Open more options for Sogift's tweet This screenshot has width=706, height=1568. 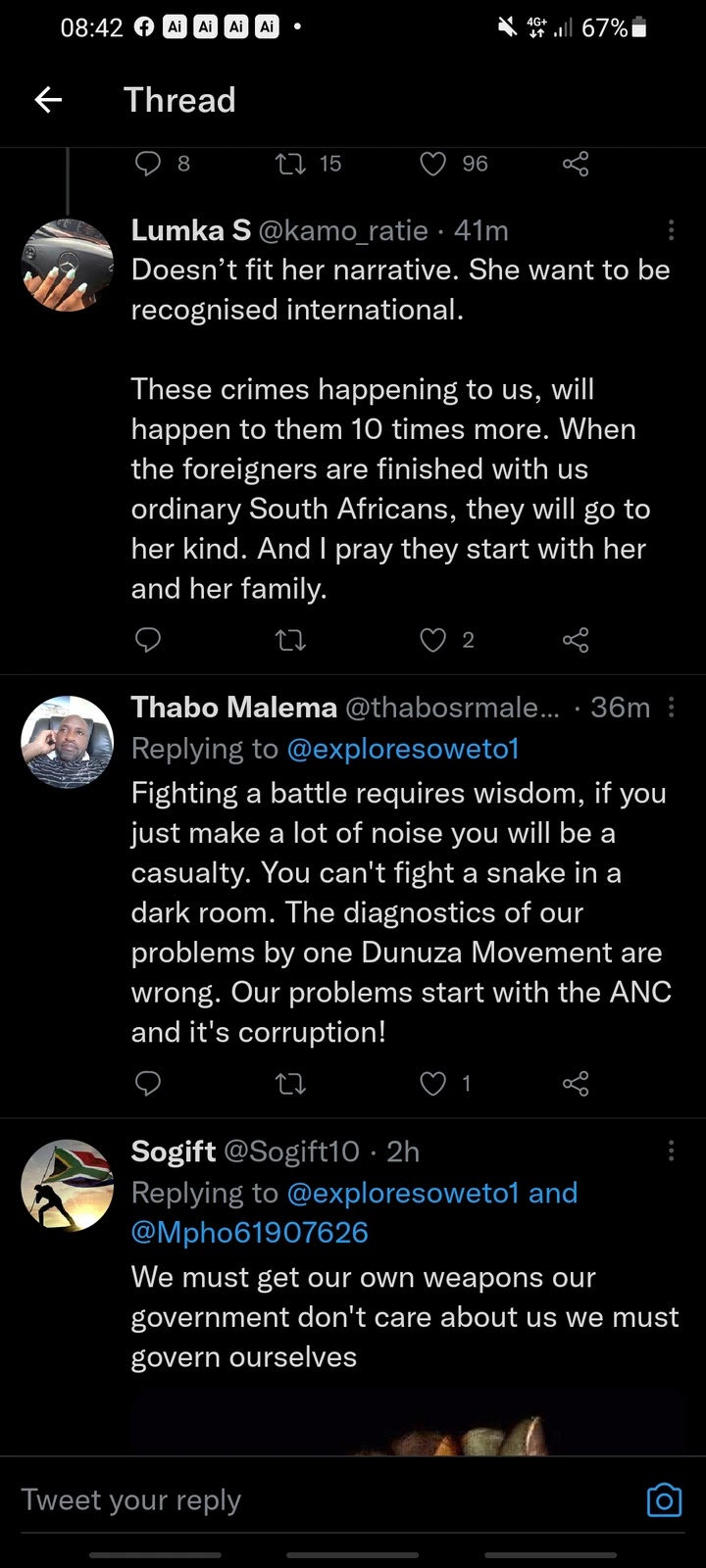pos(671,1151)
